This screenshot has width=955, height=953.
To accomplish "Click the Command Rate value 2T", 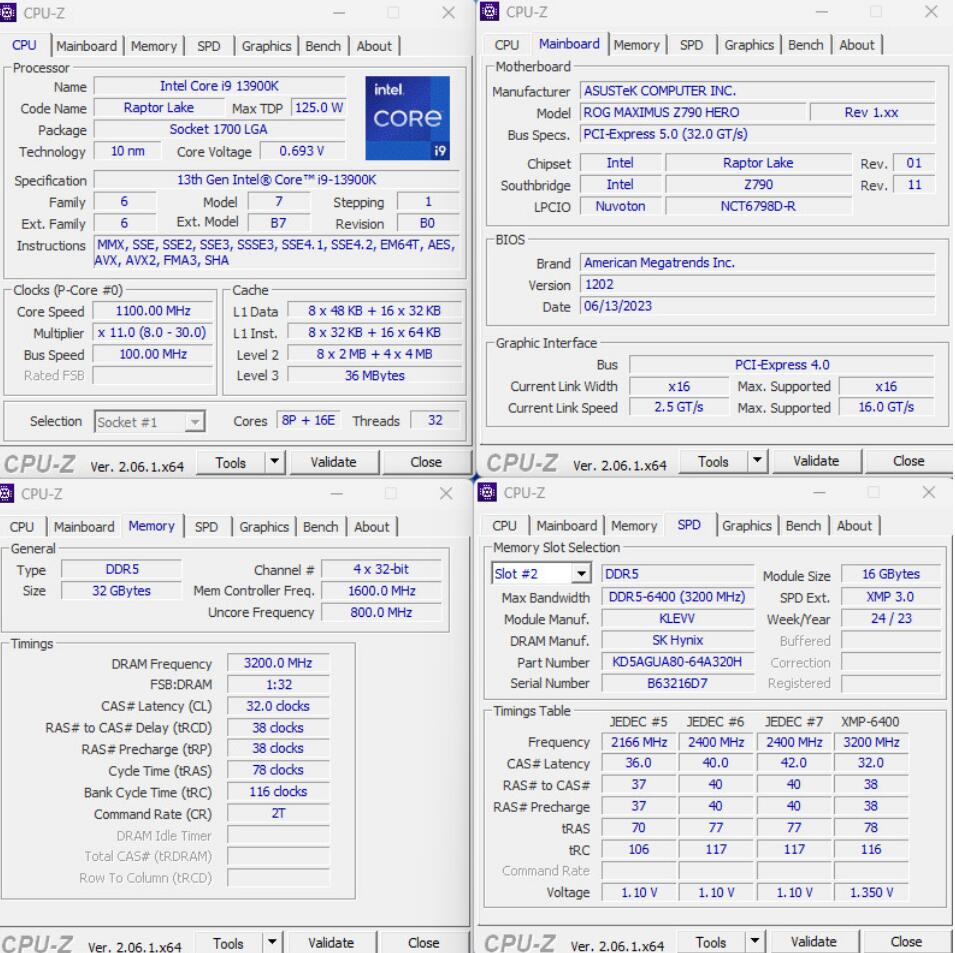I will pos(278,813).
